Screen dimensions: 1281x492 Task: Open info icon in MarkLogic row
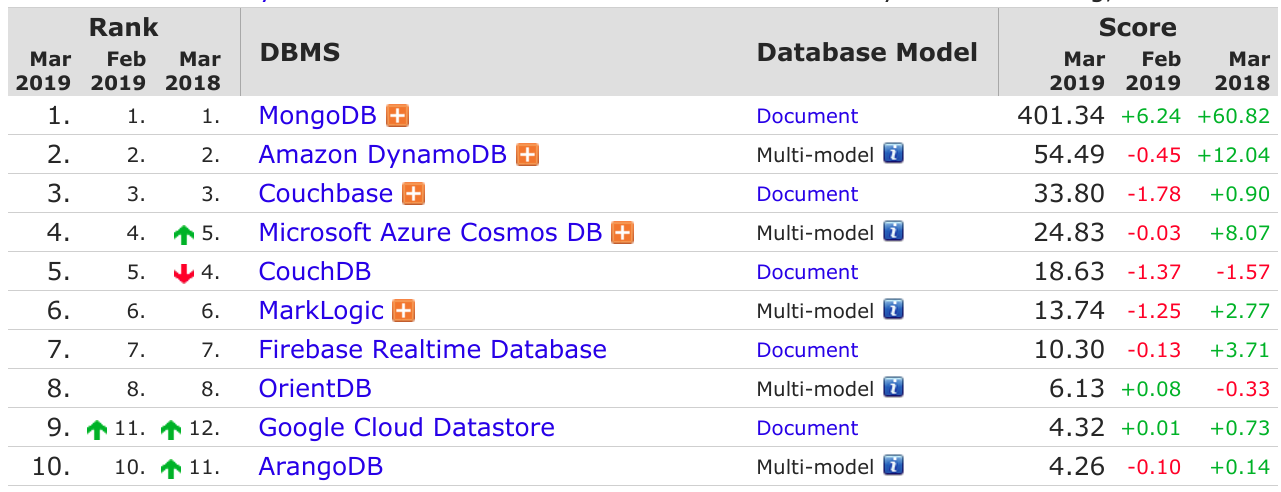[894, 309]
